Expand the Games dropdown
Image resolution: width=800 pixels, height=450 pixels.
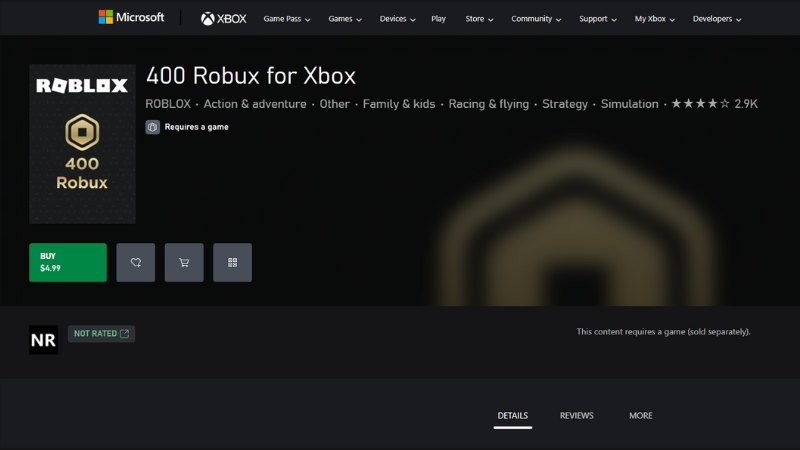point(345,19)
